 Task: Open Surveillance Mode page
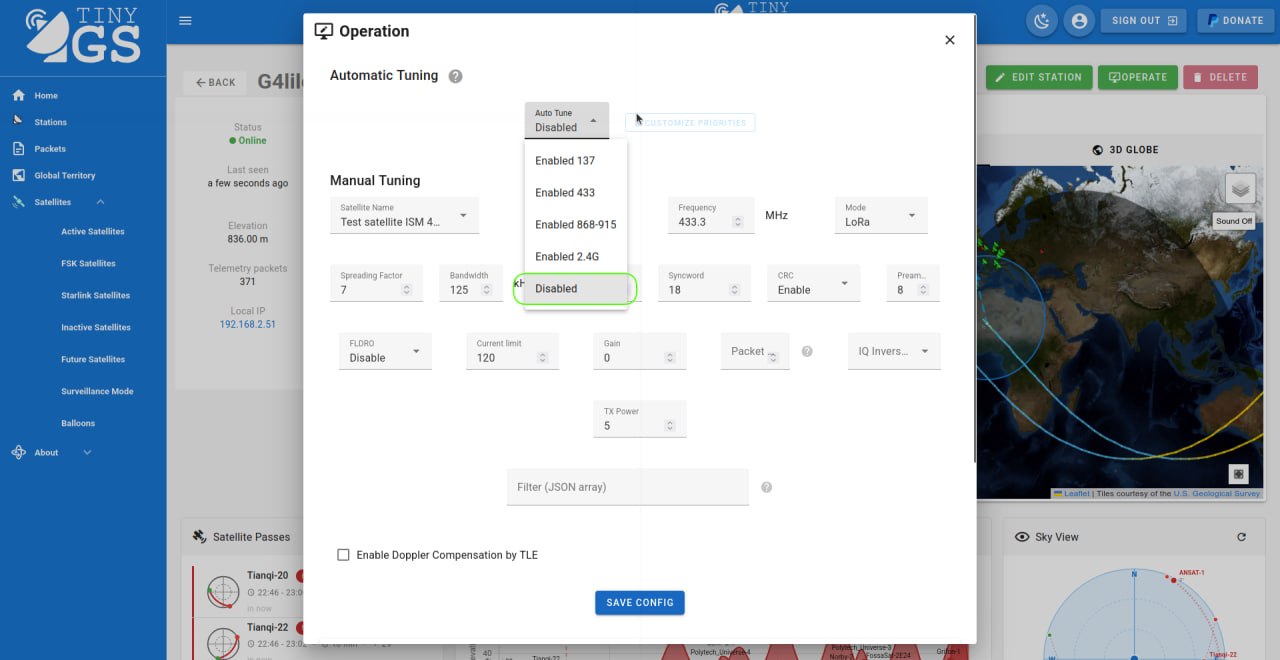tap(97, 392)
